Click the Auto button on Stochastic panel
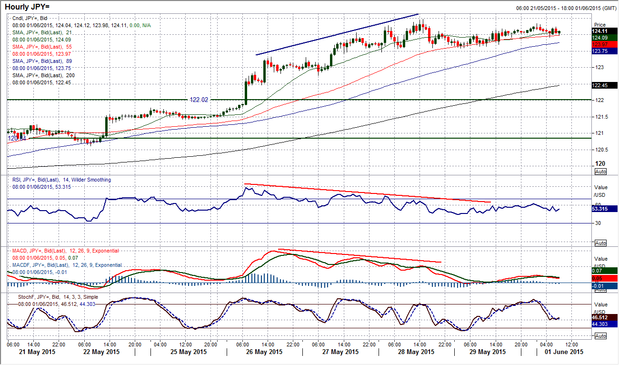This screenshot has width=619, height=365. (600, 336)
